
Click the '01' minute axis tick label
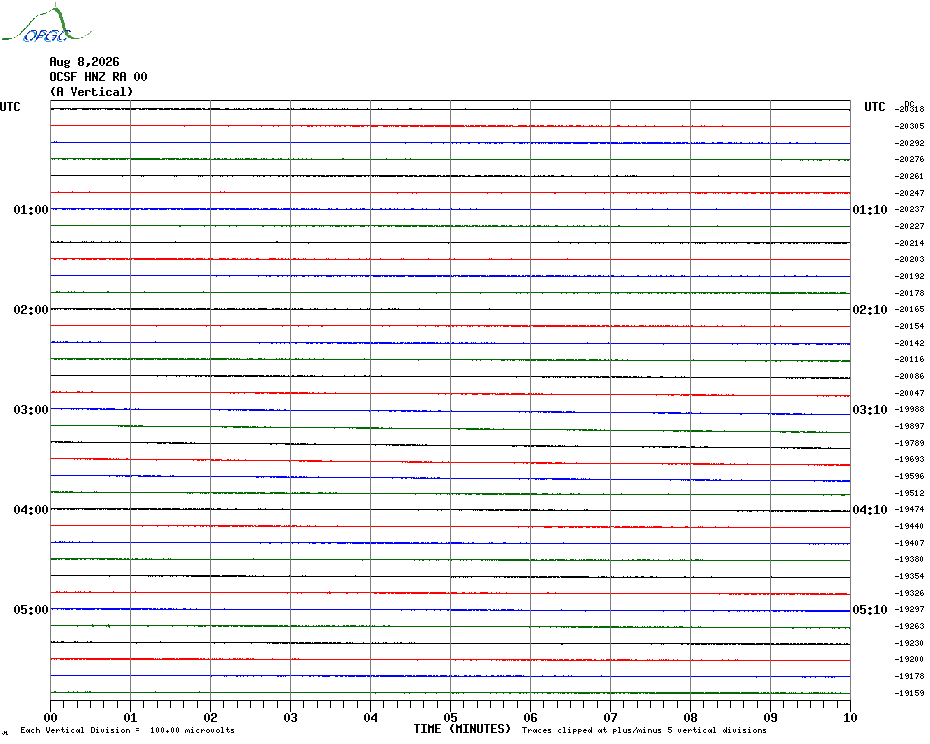pos(130,717)
